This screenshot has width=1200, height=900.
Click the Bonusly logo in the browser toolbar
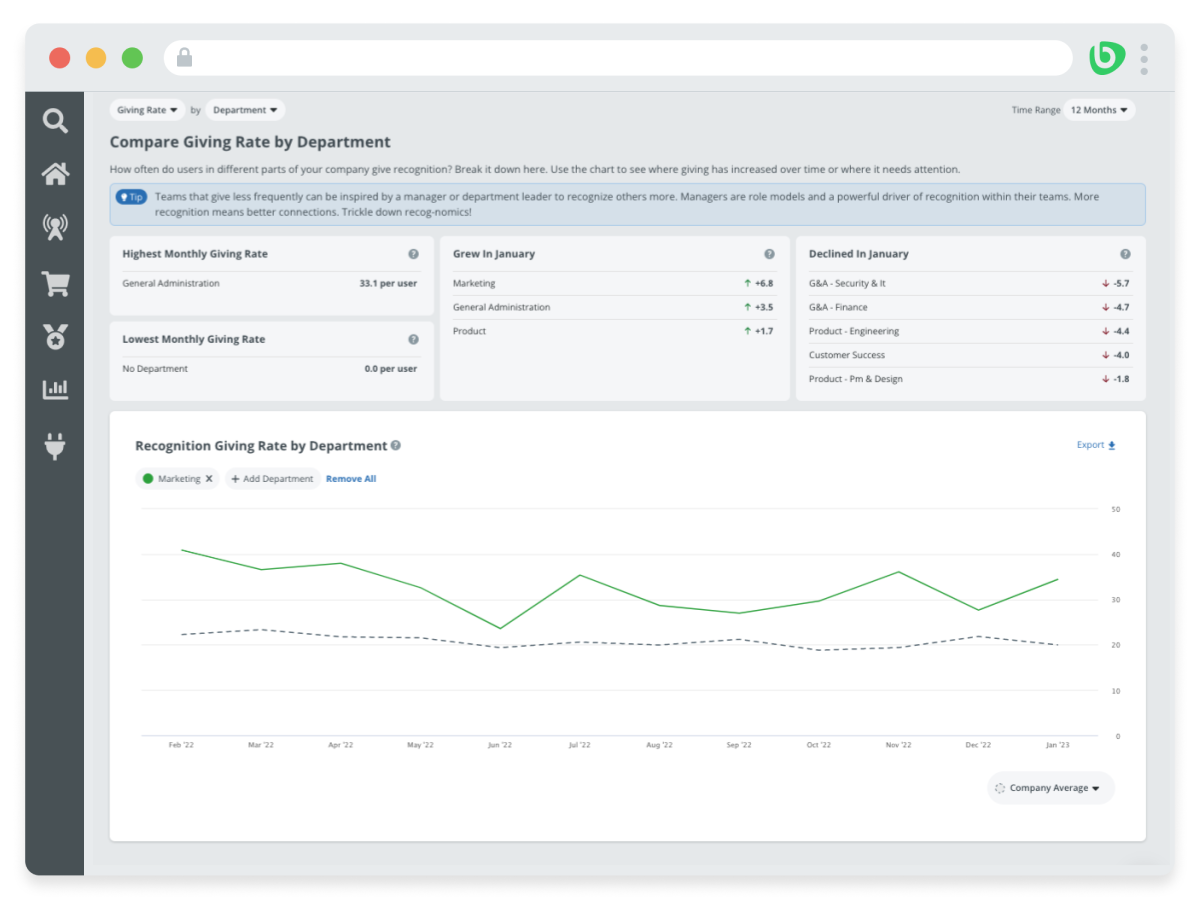[x=1106, y=57]
